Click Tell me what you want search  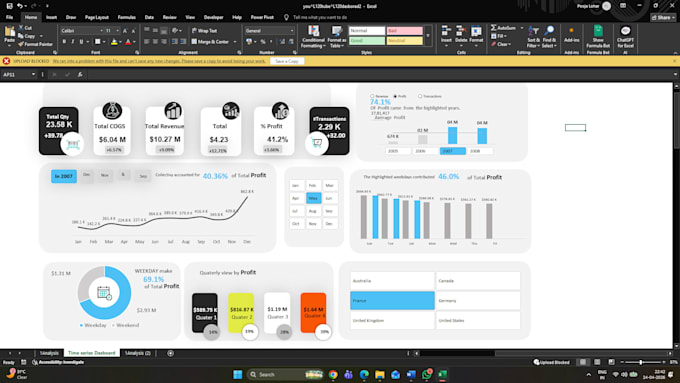click(x=320, y=17)
